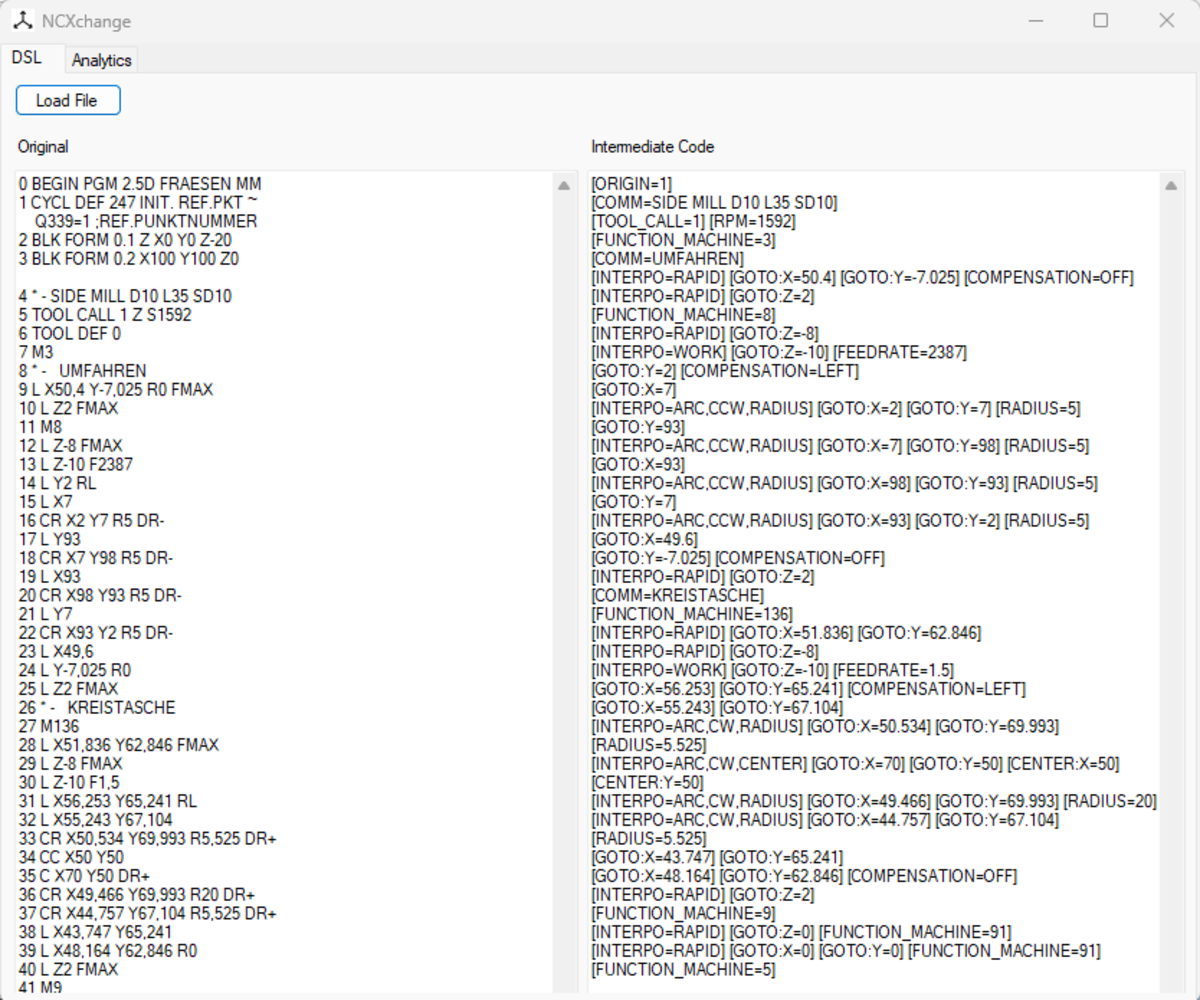Click the Original panel vertical scrollbar track
Image resolution: width=1200 pixels, height=1000 pixels.
[x=564, y=600]
